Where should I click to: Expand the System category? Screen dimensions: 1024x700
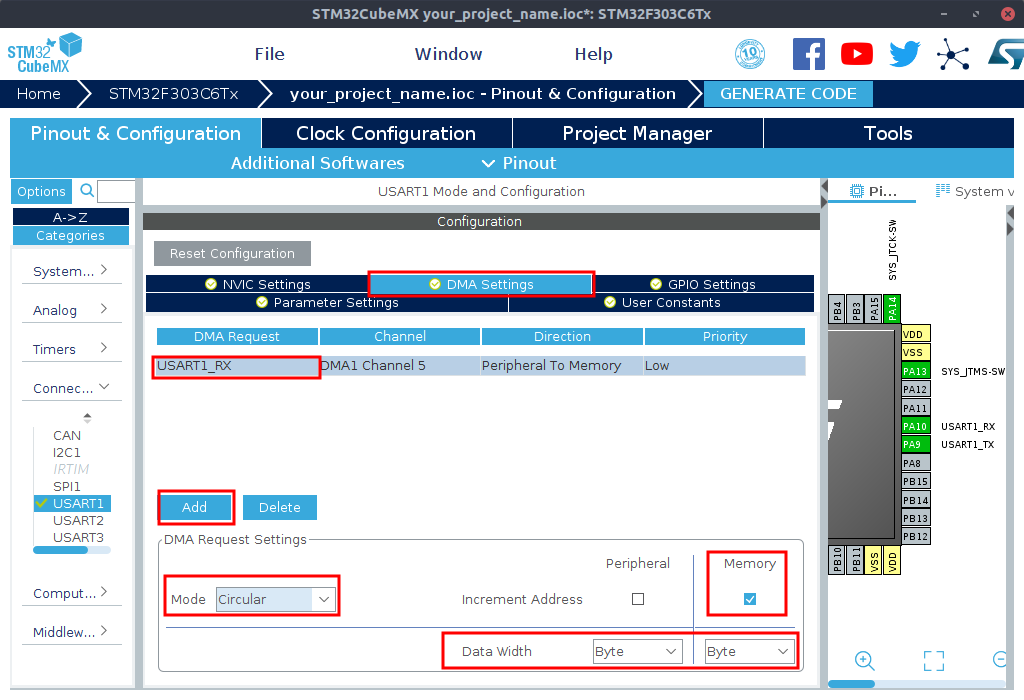[71, 270]
